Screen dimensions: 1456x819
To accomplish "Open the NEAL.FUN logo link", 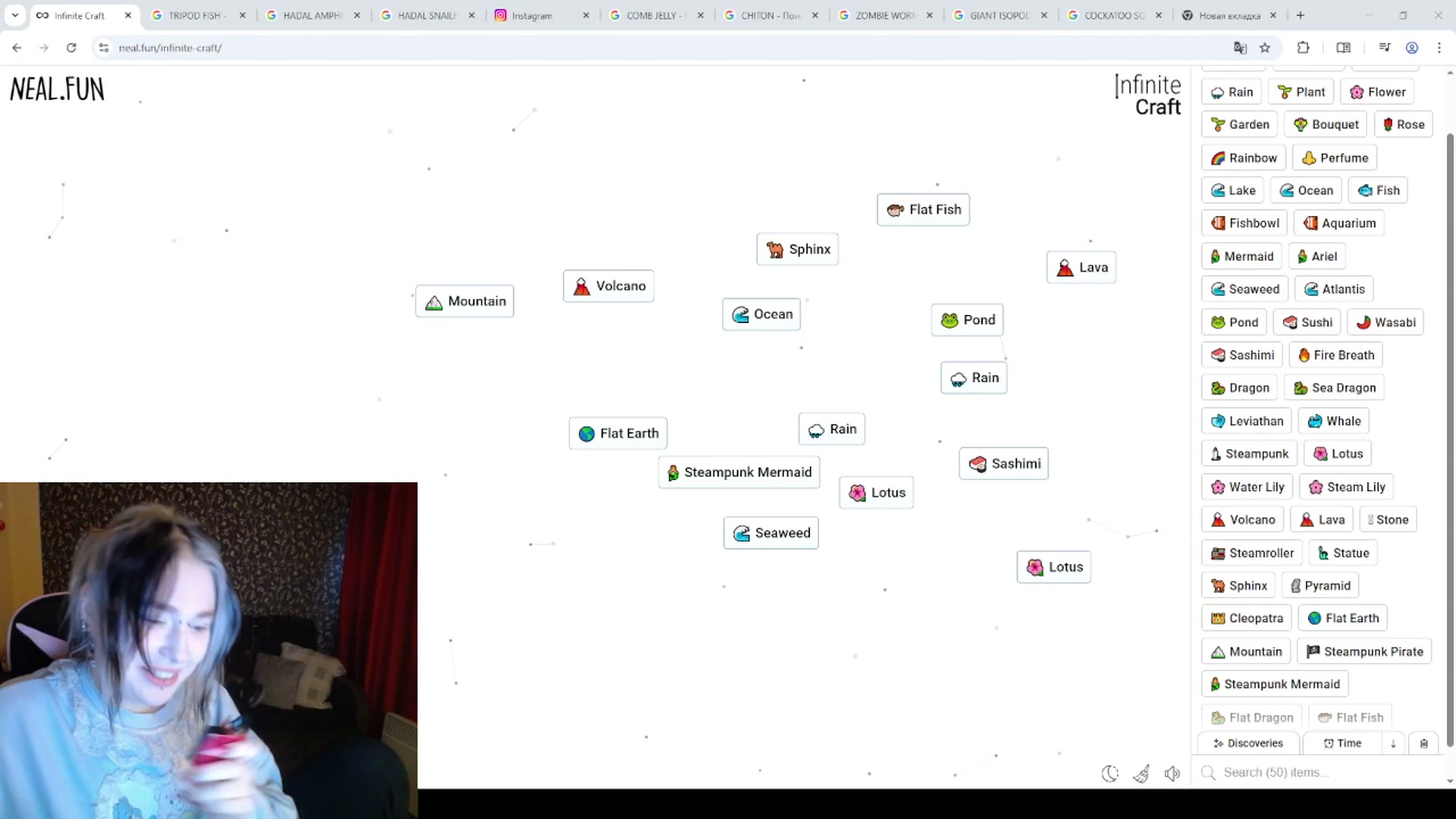I will click(57, 89).
